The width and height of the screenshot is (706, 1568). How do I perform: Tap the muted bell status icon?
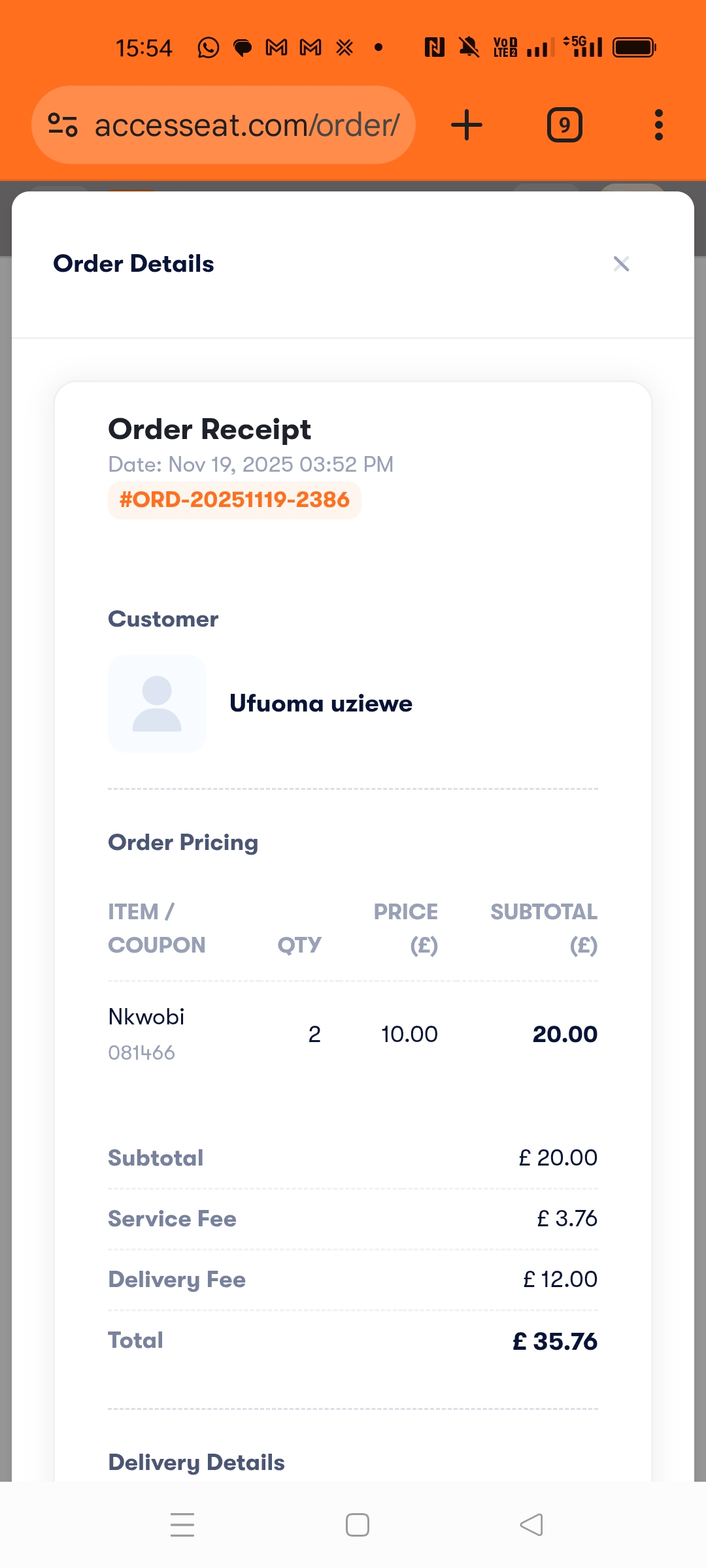469,48
